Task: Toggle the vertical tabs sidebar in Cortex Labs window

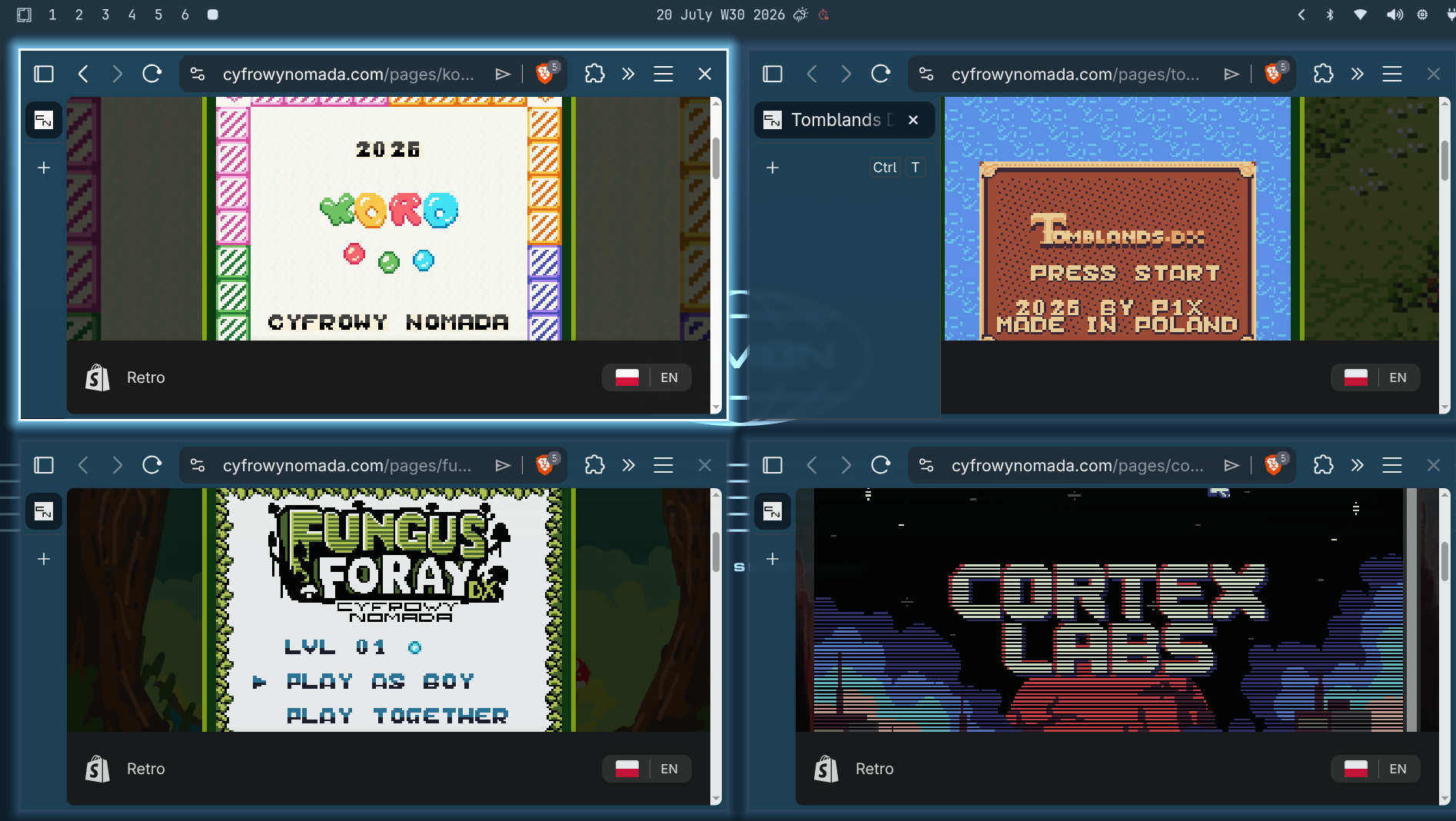Action: pos(773,465)
